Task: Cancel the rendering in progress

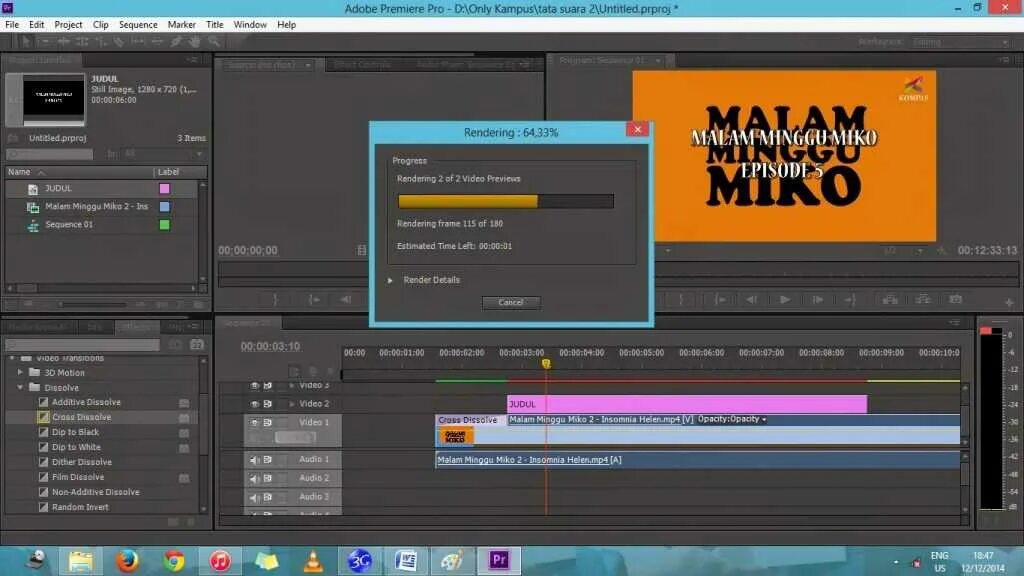Action: click(511, 302)
